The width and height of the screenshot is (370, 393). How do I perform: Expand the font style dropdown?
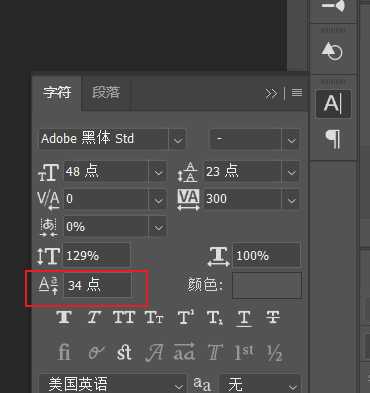tap(292, 139)
